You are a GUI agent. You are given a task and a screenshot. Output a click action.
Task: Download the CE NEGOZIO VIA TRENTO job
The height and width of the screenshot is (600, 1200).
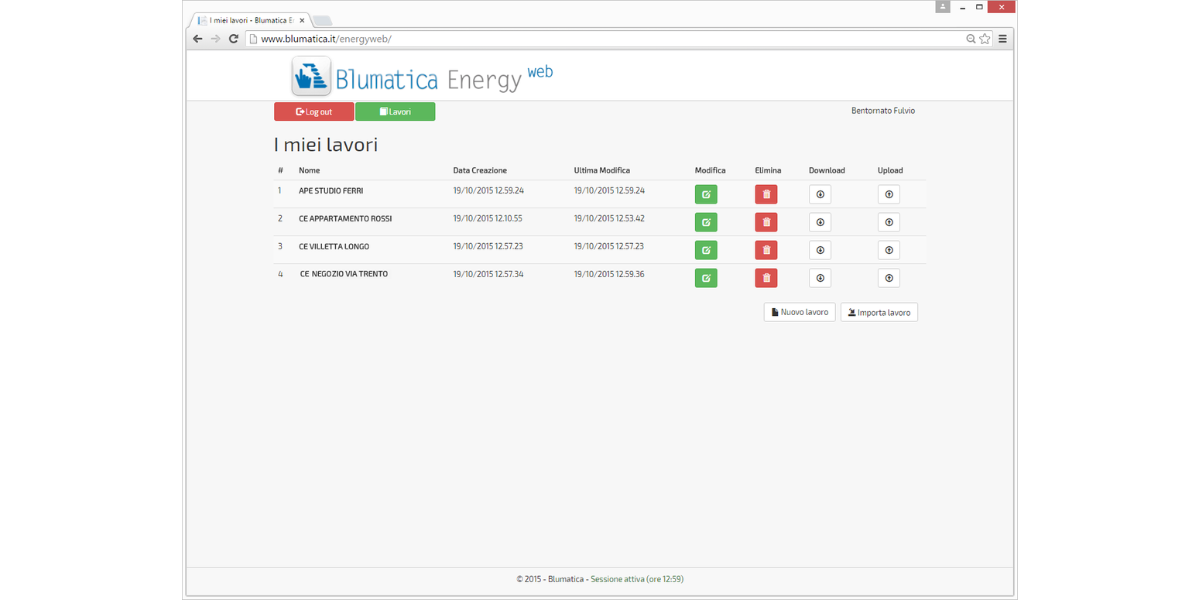pyautogui.click(x=820, y=278)
